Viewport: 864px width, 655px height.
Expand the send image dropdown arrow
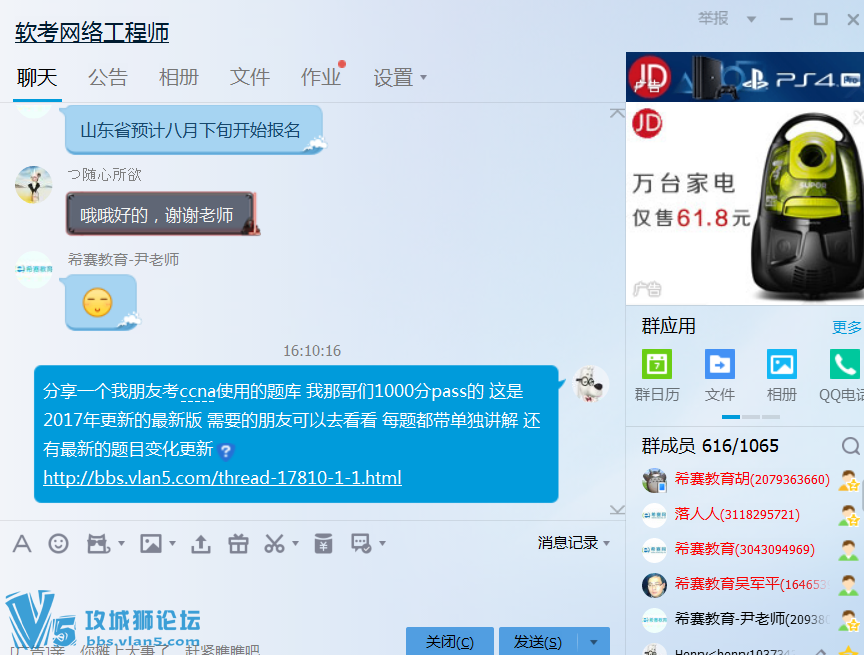(173, 544)
